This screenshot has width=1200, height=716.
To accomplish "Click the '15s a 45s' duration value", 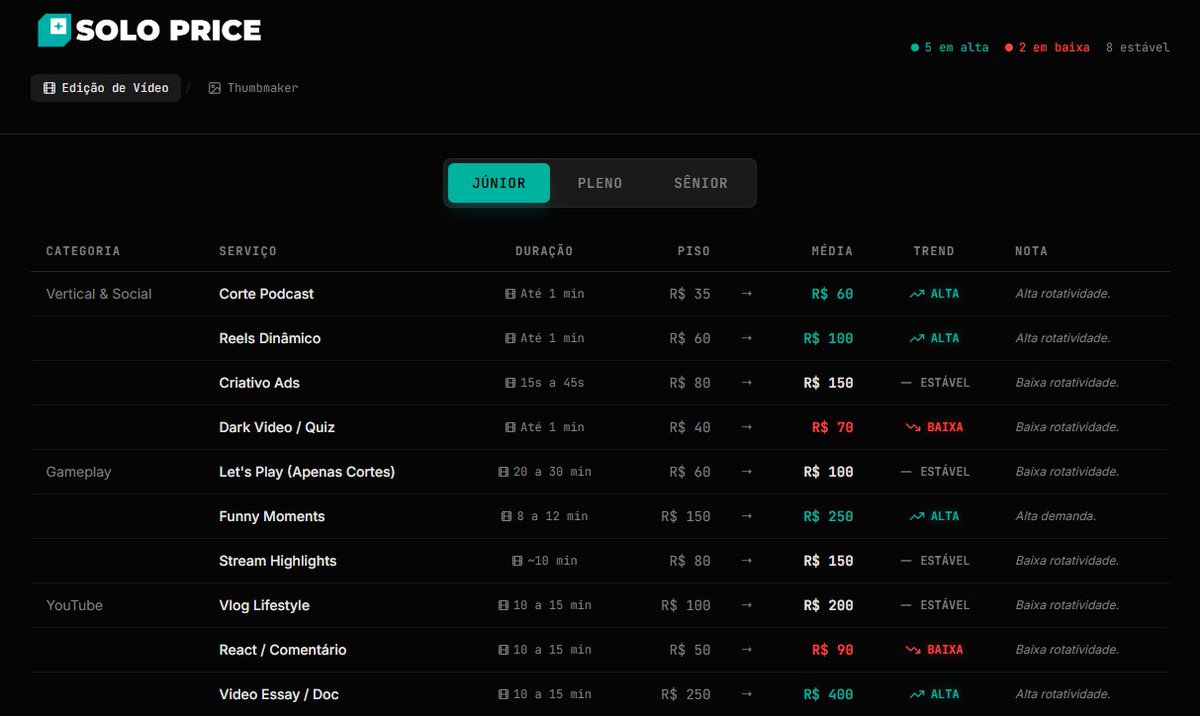I will (x=552, y=383).
